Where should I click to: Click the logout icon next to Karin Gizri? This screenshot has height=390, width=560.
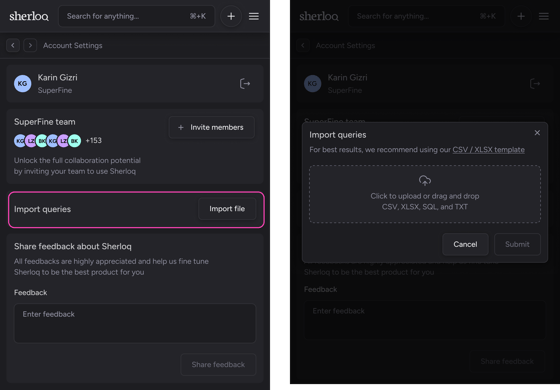[x=245, y=84]
